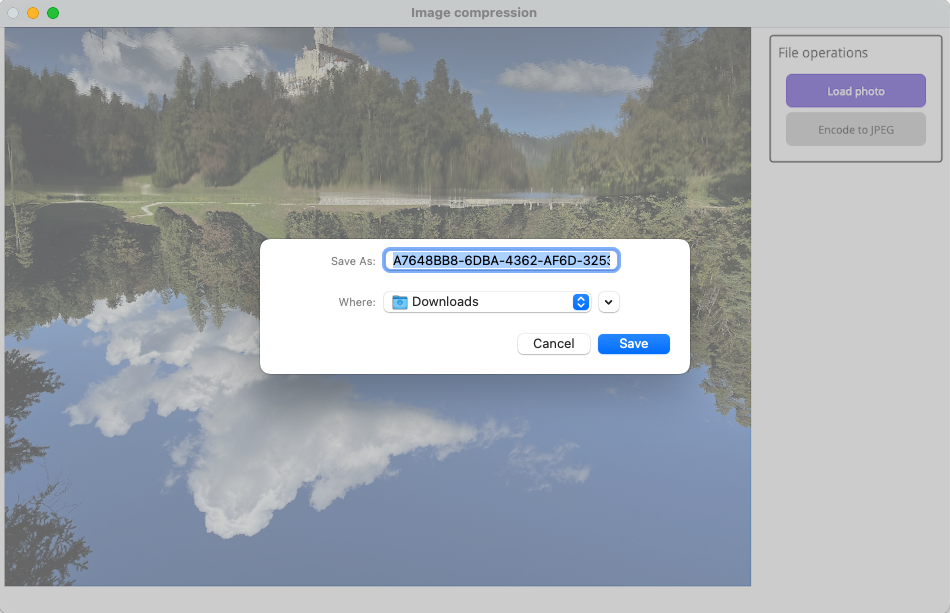The image size is (950, 613).
Task: Click the gray close window button
Action: point(13,13)
